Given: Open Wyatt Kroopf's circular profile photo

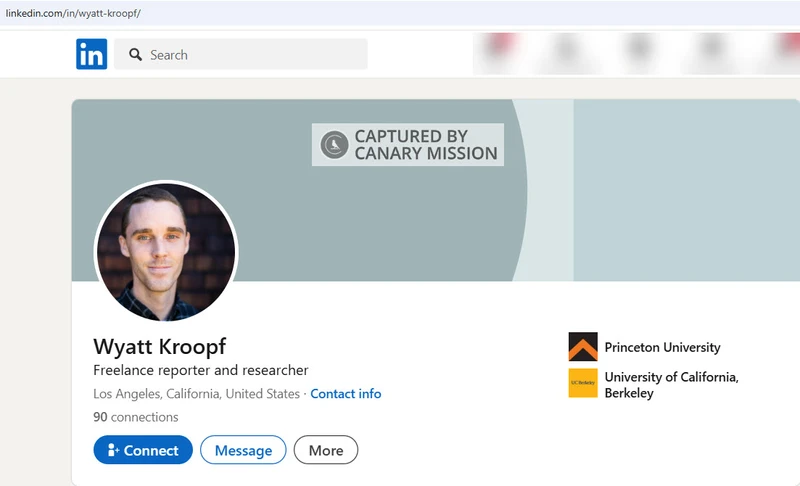Looking at the screenshot, I should pos(165,251).
